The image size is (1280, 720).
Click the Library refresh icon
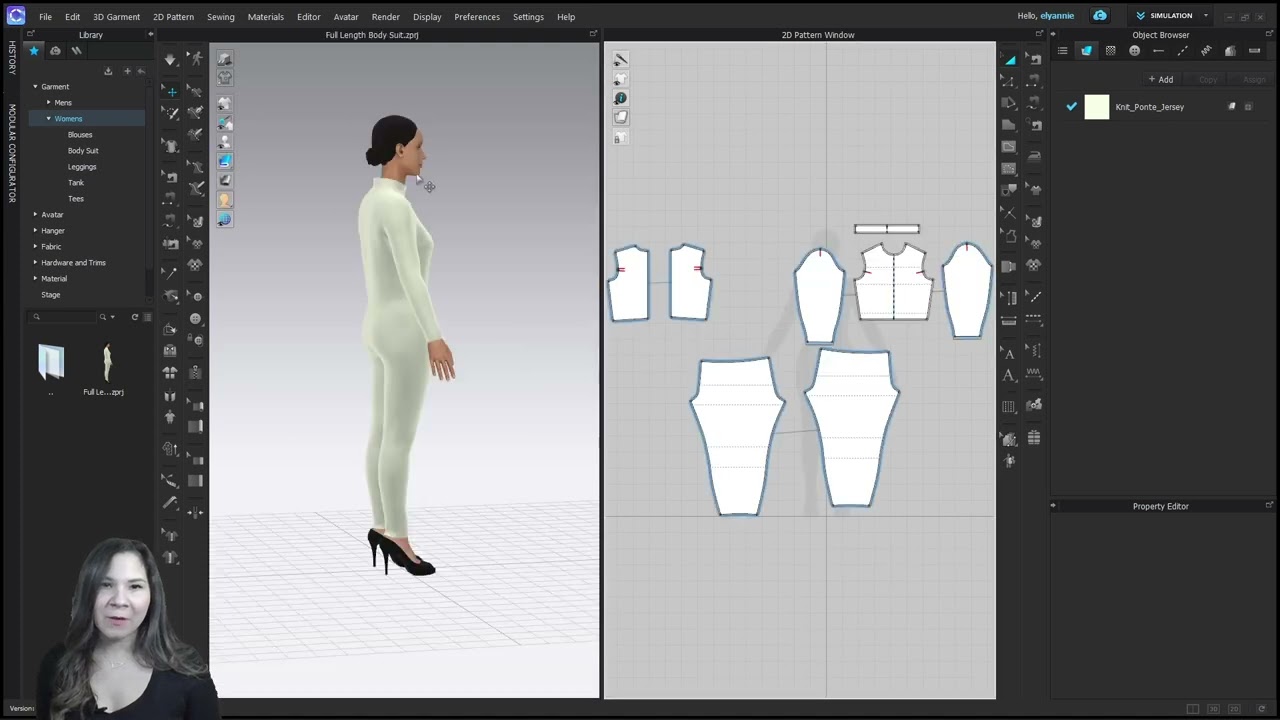pyautogui.click(x=135, y=317)
